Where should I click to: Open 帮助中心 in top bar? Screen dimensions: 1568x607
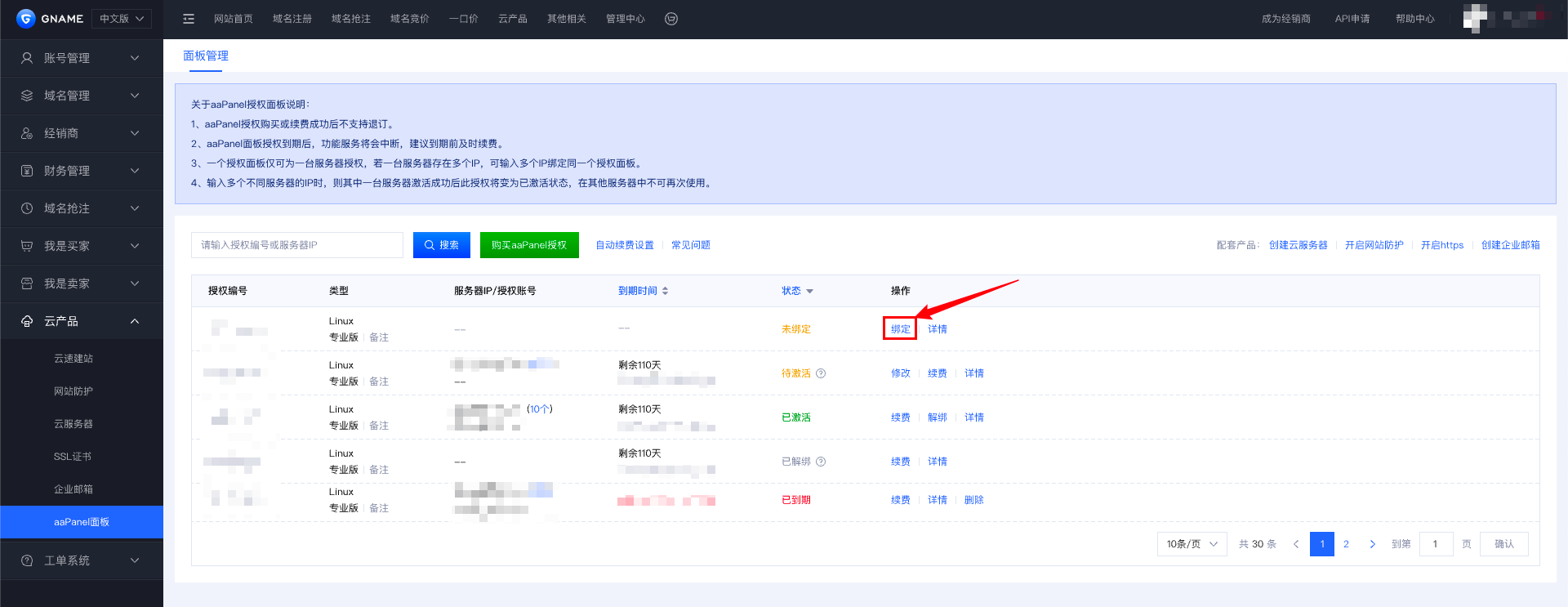tap(1415, 19)
